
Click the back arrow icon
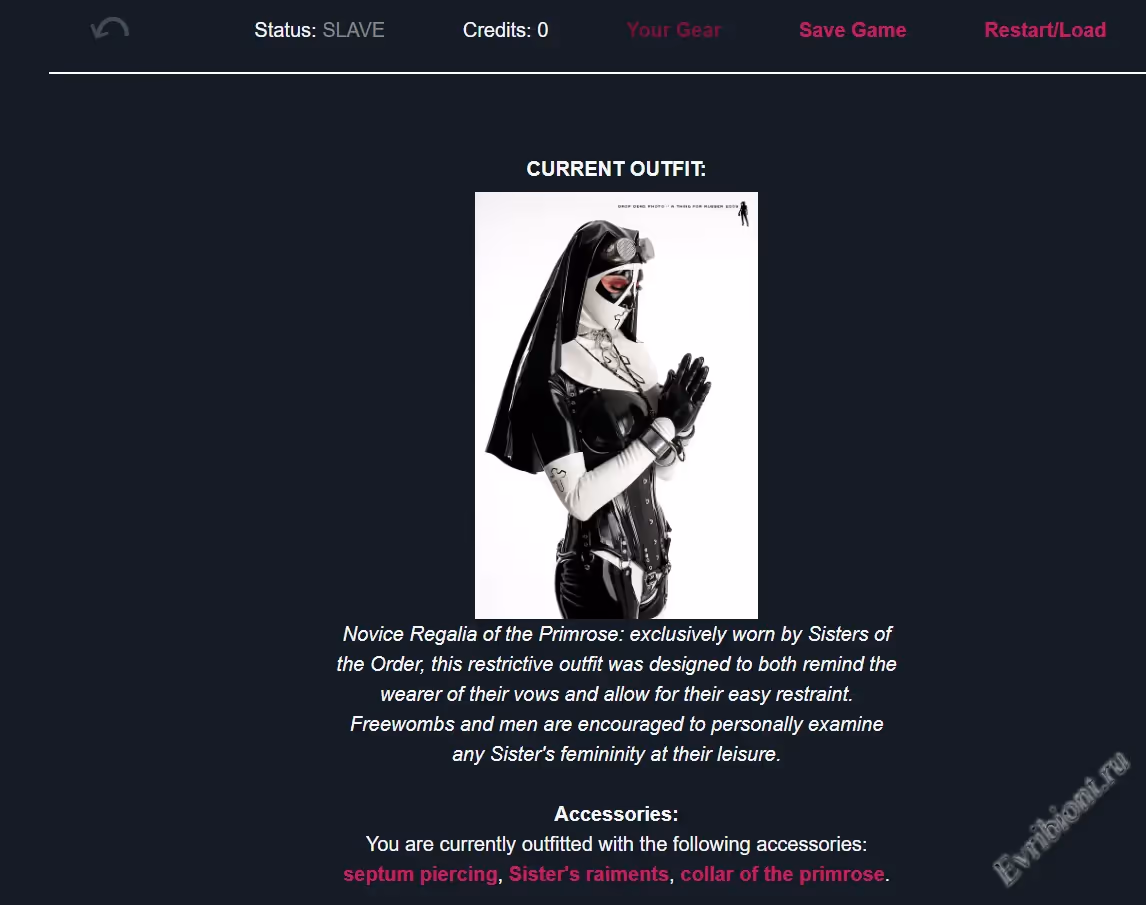[110, 29]
